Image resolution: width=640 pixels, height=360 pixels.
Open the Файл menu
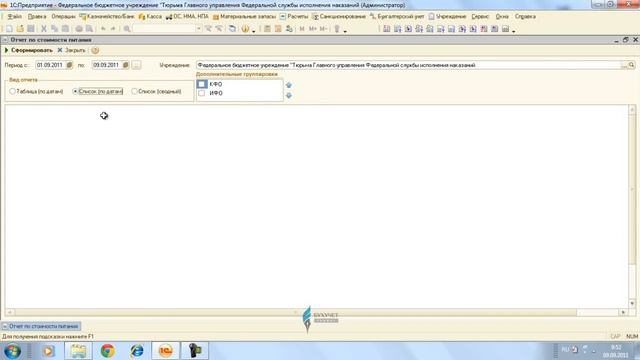click(14, 16)
